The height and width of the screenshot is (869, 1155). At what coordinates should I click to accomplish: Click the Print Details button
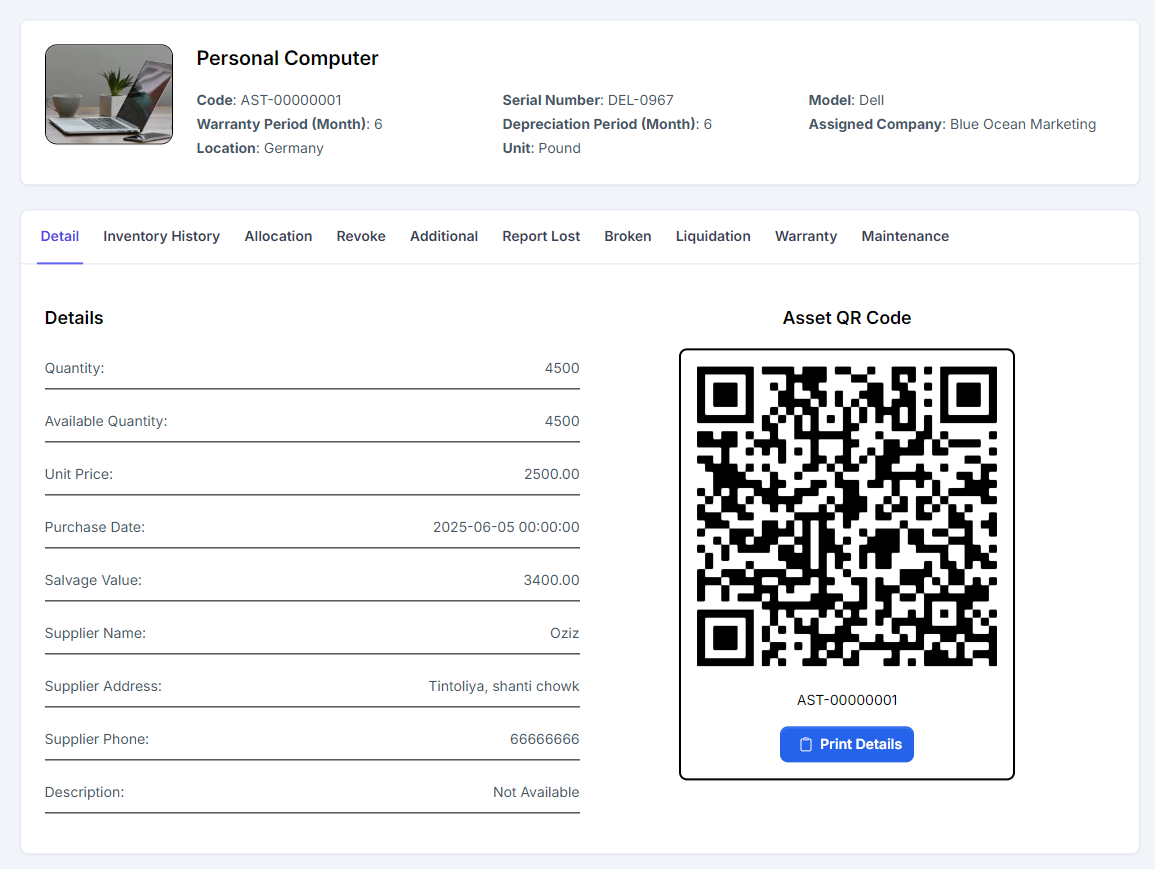tap(847, 744)
